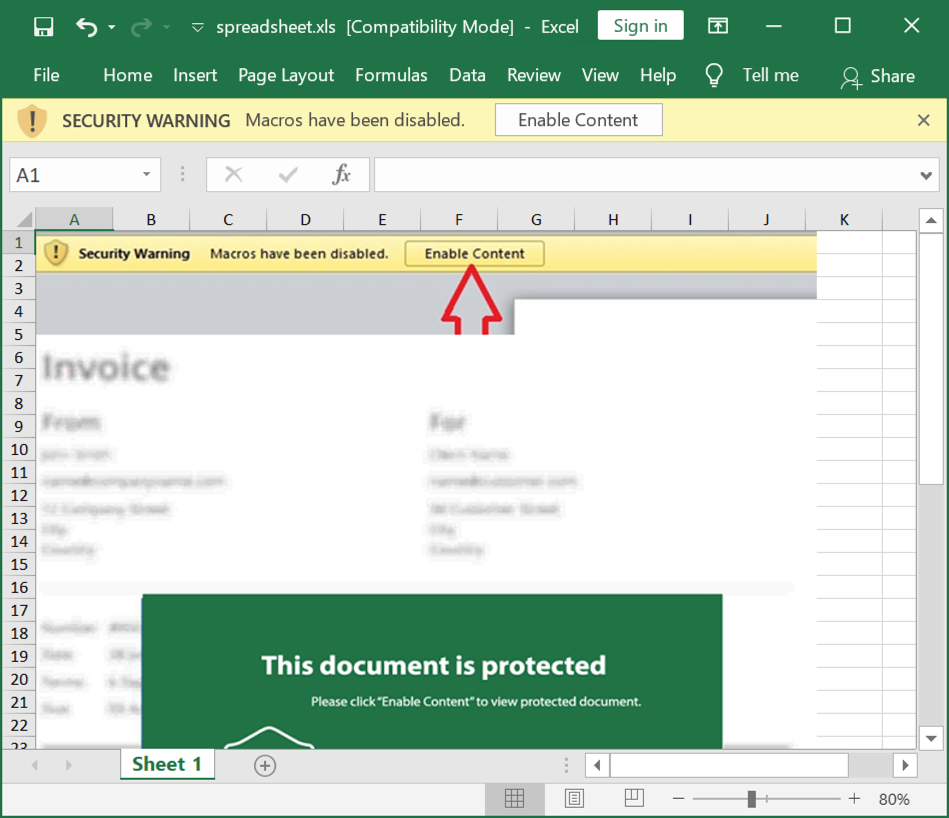Click the up arrow of the vertical scrollbar
949x818 pixels.
tap(931, 220)
